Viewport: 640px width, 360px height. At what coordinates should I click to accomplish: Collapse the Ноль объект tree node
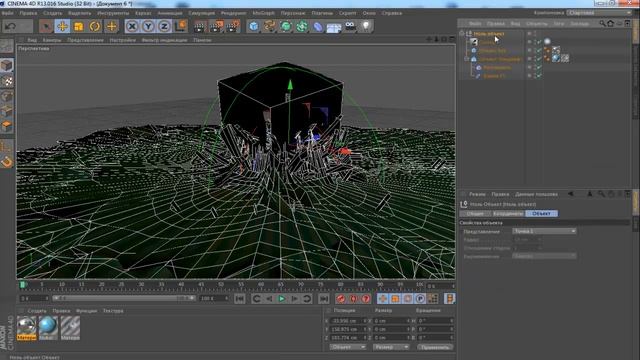coord(462,33)
